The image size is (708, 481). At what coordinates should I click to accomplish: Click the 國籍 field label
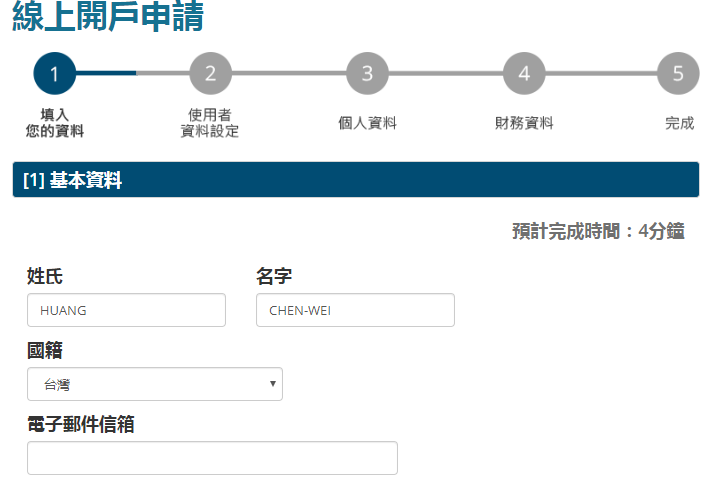click(45, 350)
